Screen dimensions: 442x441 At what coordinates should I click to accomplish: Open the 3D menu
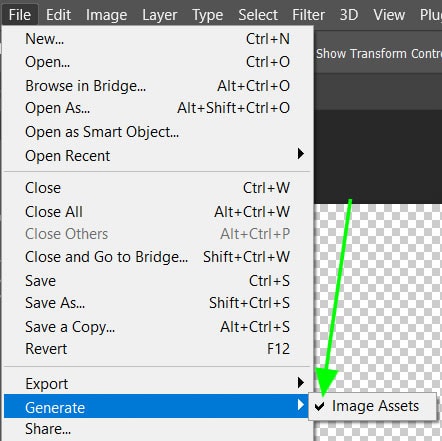pos(349,15)
